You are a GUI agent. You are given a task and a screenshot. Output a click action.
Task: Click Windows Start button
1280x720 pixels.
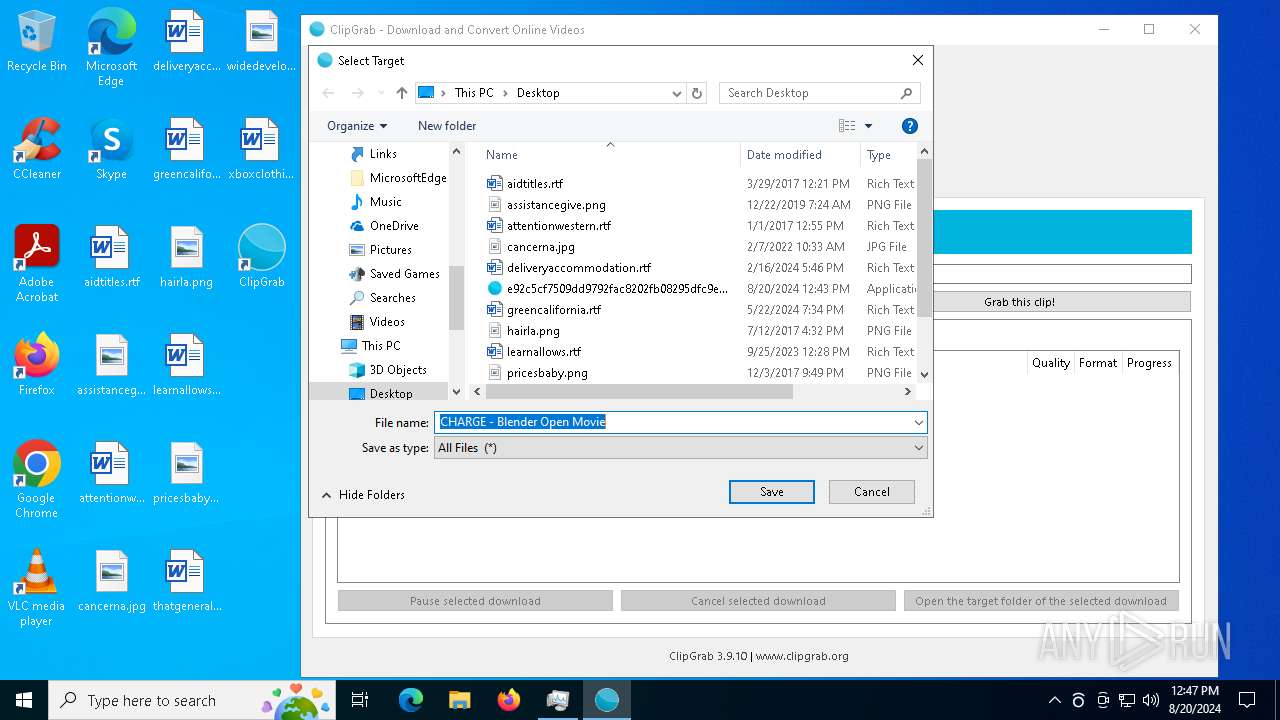click(24, 700)
